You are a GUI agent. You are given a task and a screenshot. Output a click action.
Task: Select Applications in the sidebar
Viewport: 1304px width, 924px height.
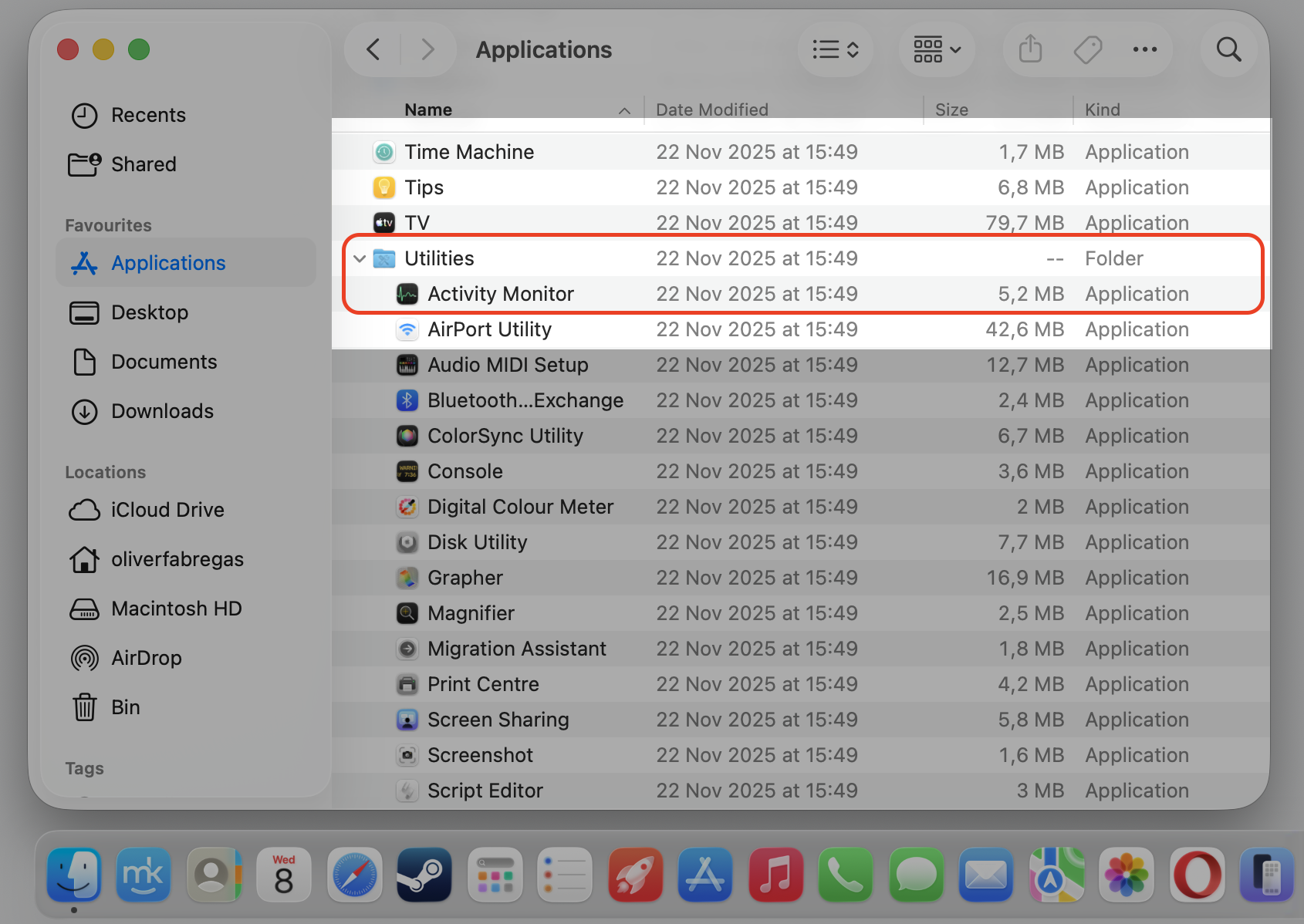click(185, 263)
